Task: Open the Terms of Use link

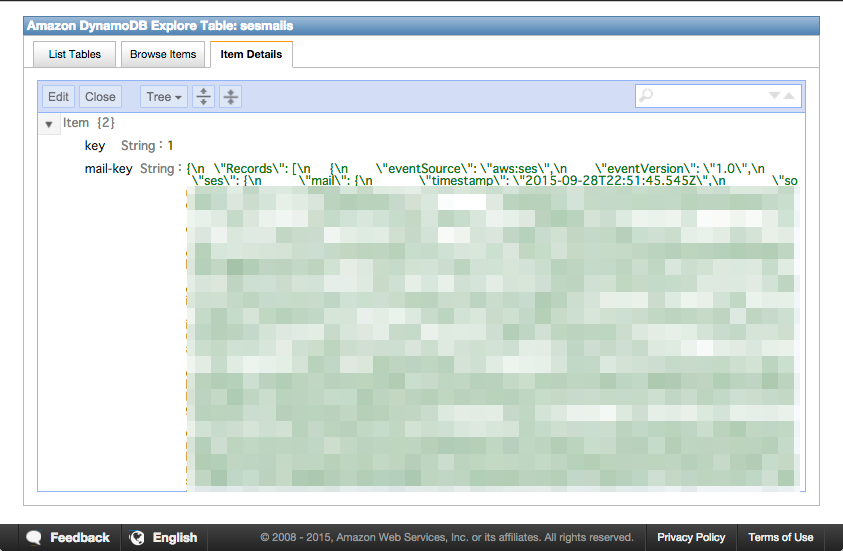Action: 781,538
